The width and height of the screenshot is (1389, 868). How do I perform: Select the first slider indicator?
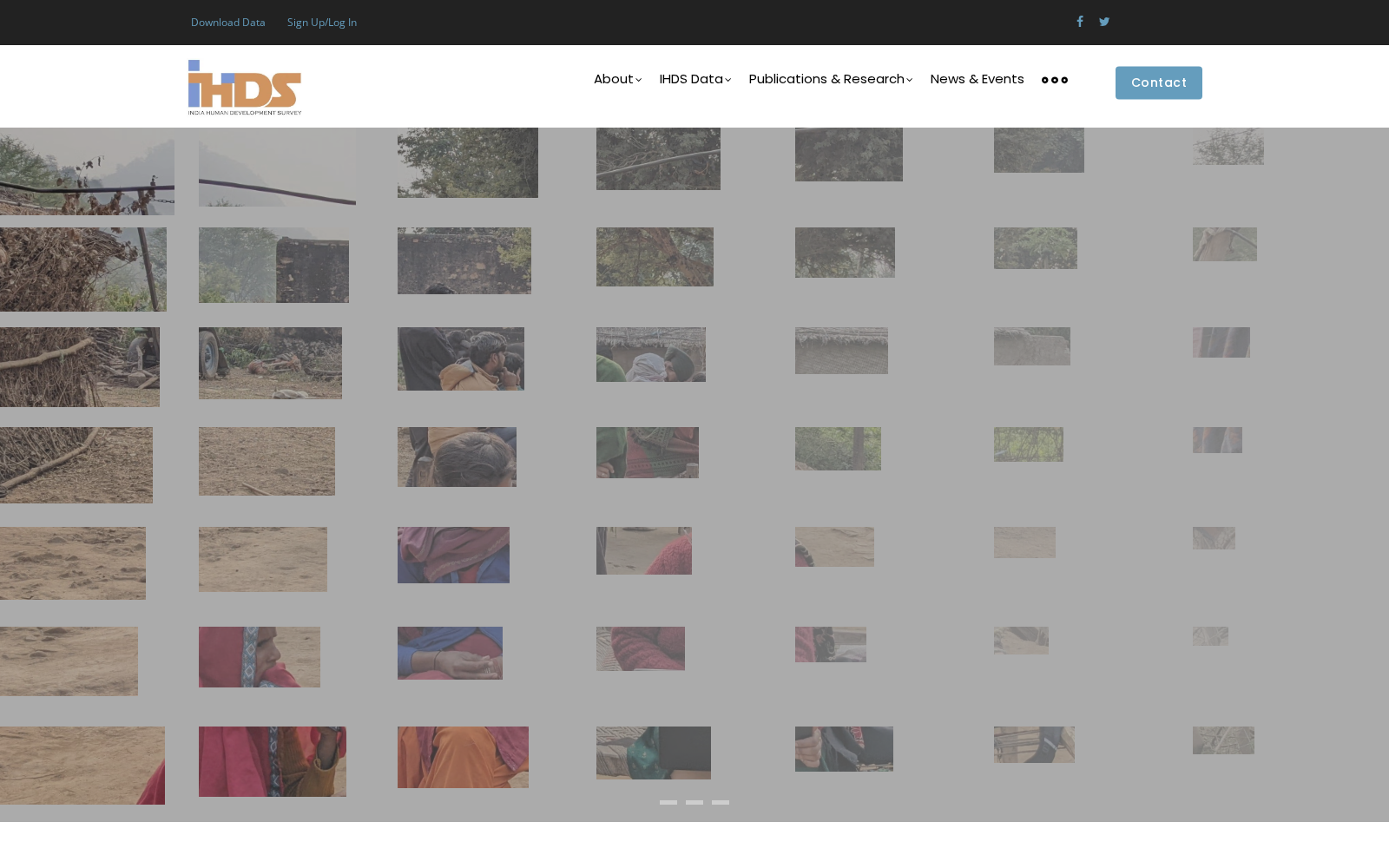click(x=668, y=803)
